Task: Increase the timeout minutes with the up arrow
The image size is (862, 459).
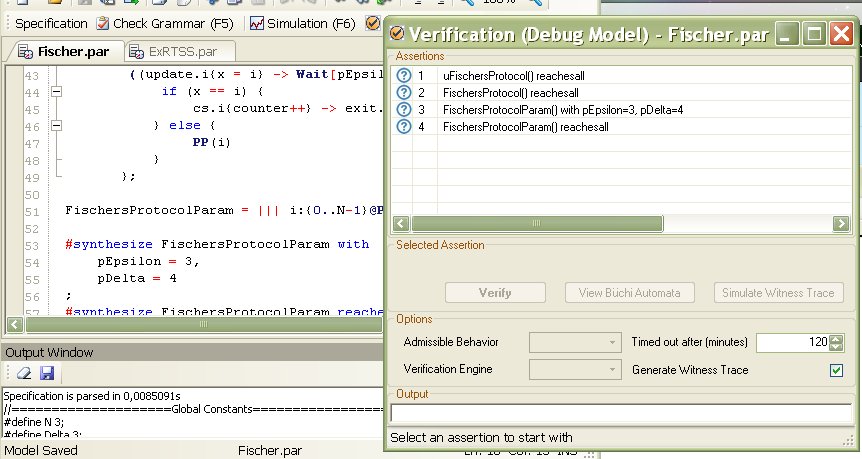Action: [836, 339]
